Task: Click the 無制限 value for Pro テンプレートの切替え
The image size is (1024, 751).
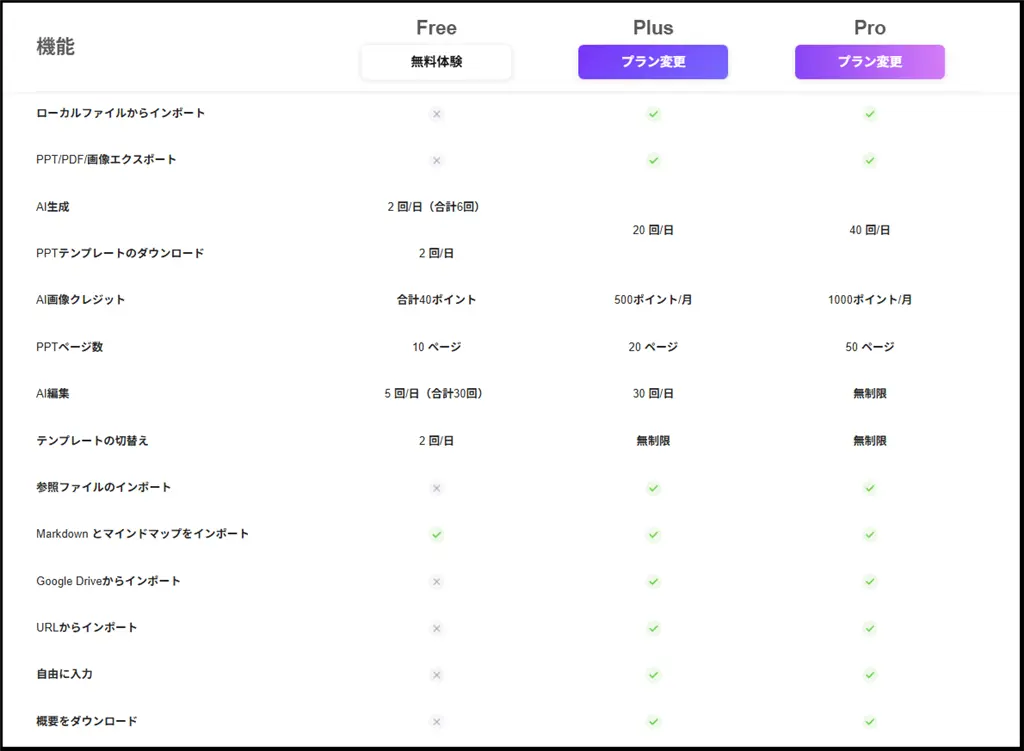Action: (x=869, y=440)
